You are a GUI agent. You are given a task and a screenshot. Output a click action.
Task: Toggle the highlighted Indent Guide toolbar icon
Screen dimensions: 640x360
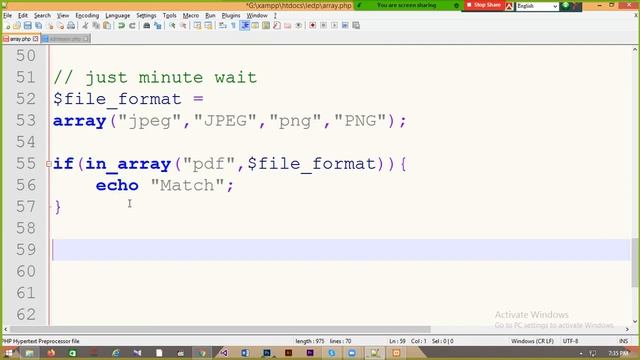(x=244, y=26)
